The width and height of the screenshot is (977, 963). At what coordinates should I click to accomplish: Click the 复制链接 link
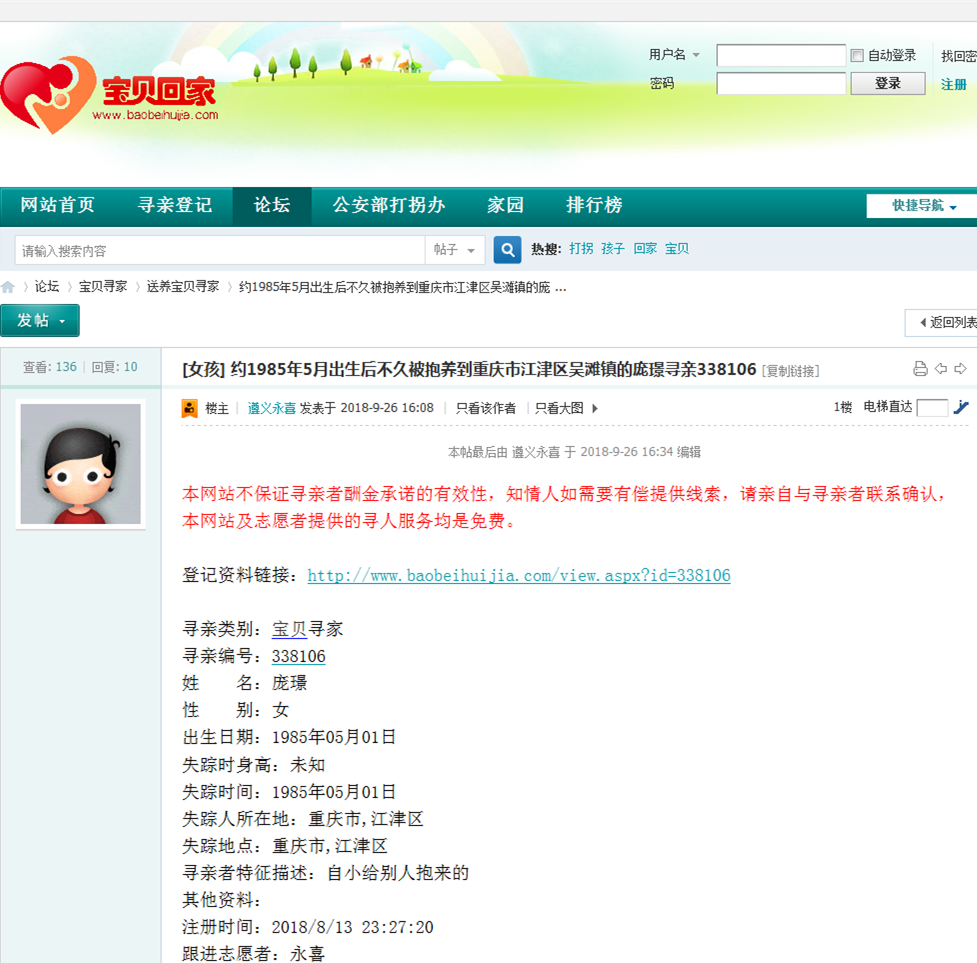click(x=791, y=371)
